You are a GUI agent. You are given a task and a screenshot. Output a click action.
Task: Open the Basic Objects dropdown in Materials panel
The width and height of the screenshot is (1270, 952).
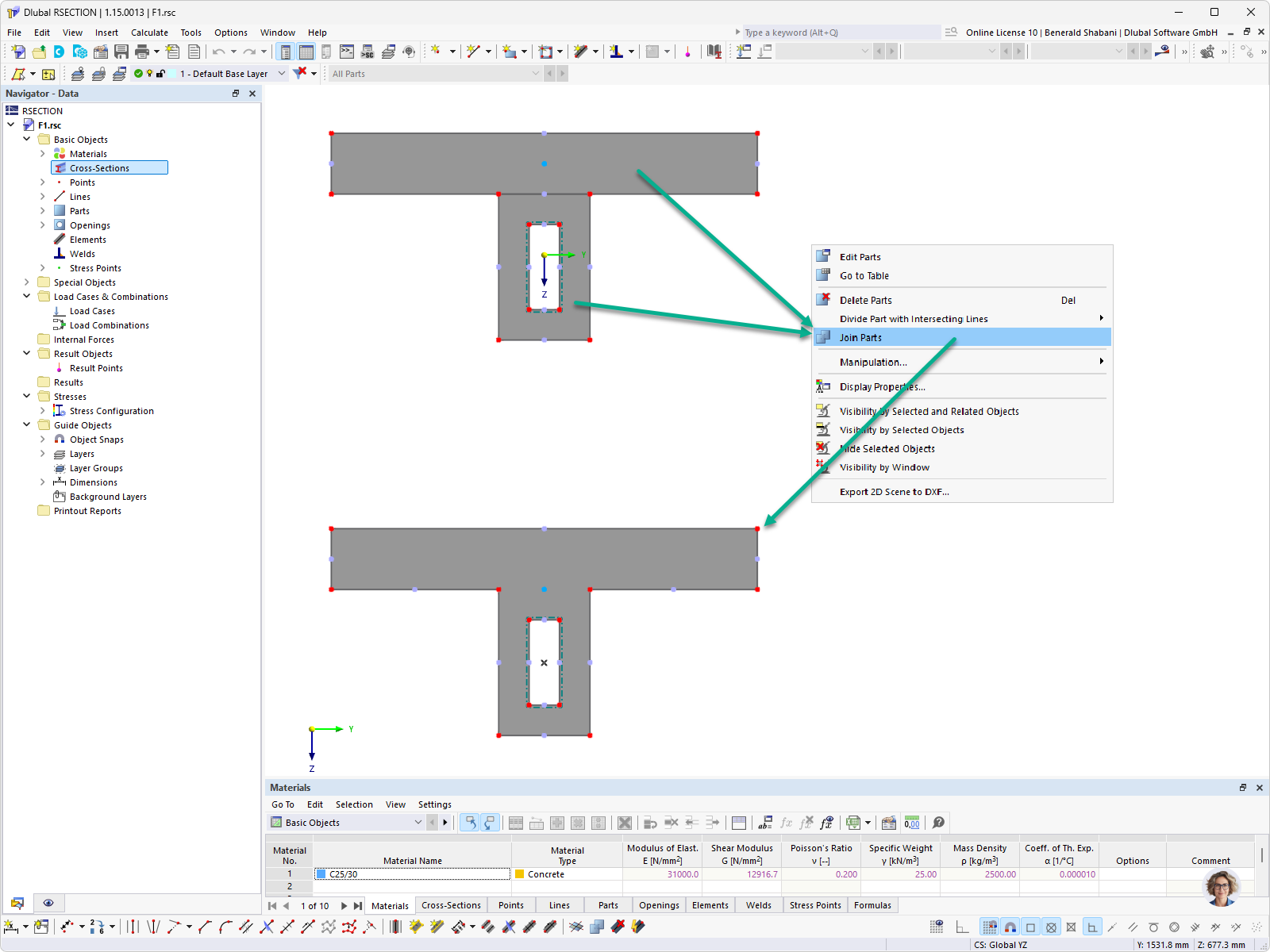tap(418, 823)
